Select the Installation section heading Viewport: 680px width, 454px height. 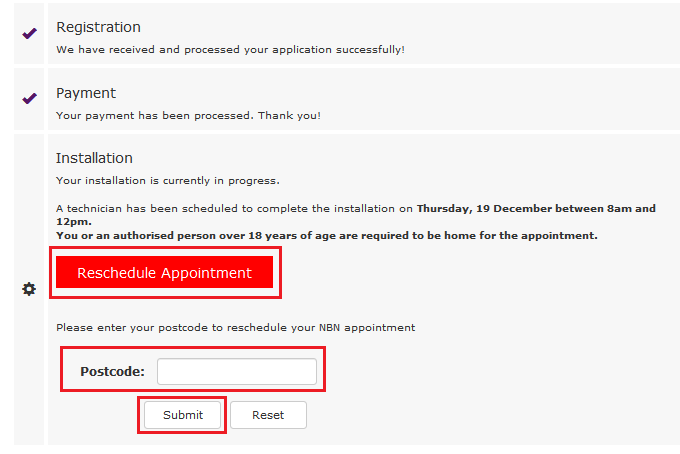click(94, 158)
